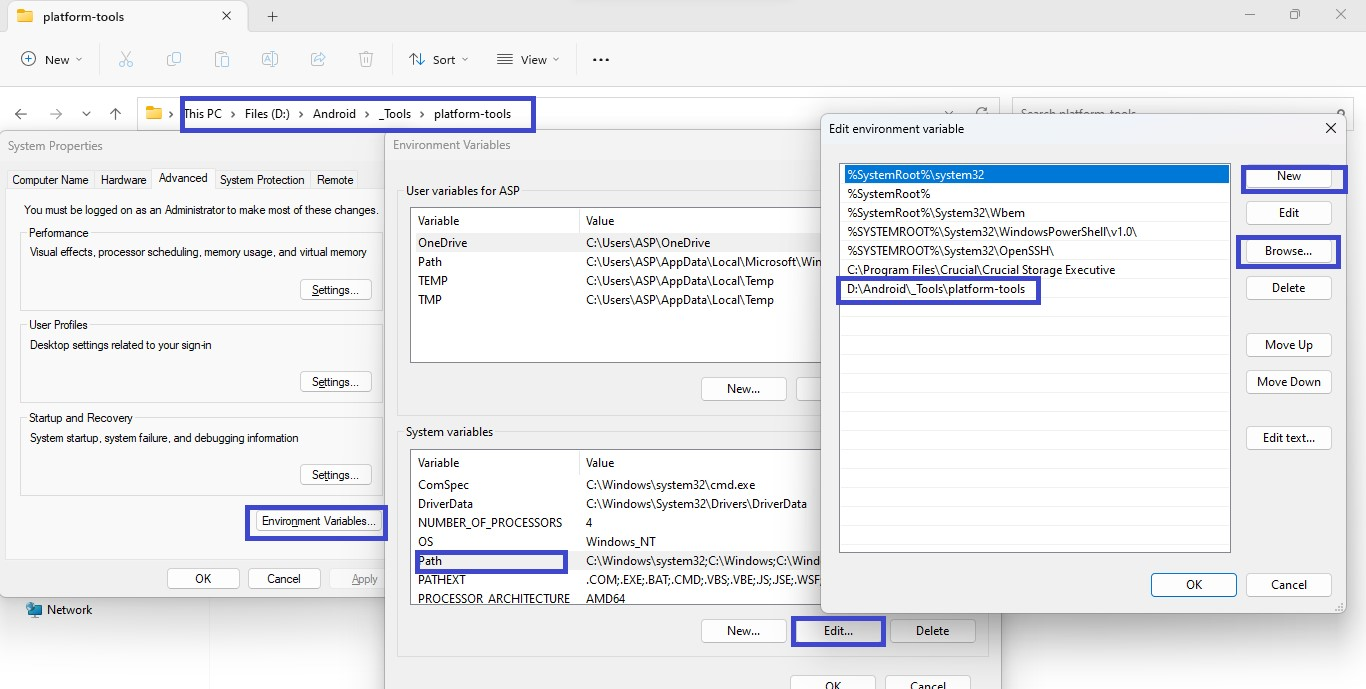Open the System Protection tab

point(262,180)
